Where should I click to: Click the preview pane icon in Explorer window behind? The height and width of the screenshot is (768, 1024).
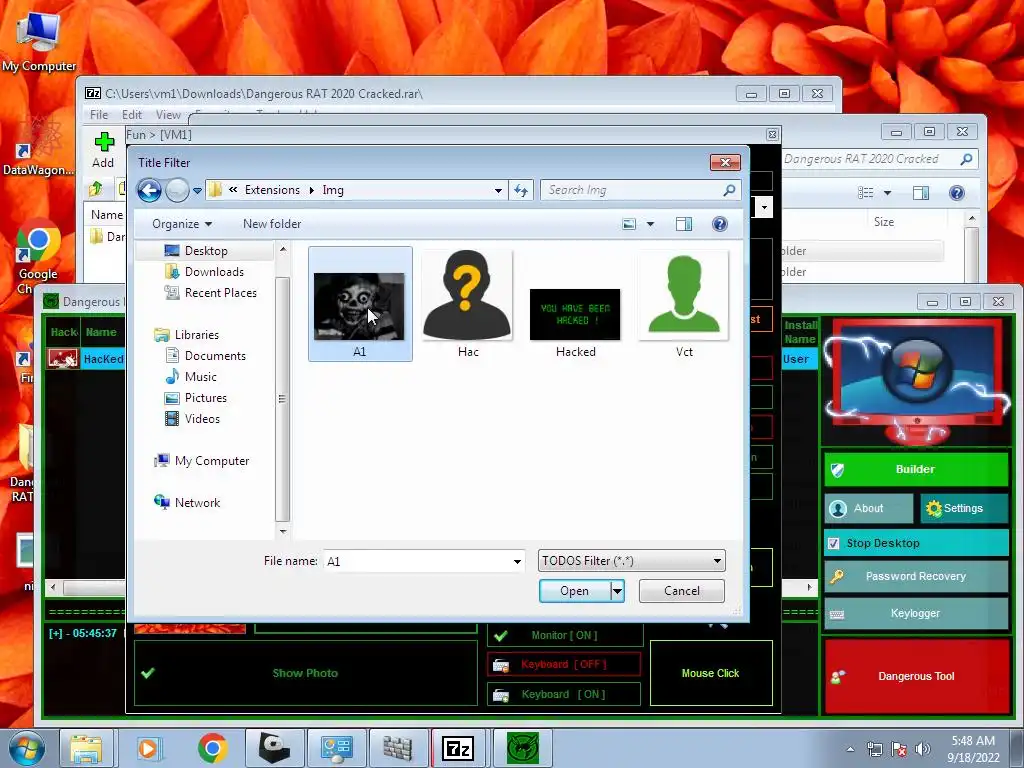click(921, 193)
